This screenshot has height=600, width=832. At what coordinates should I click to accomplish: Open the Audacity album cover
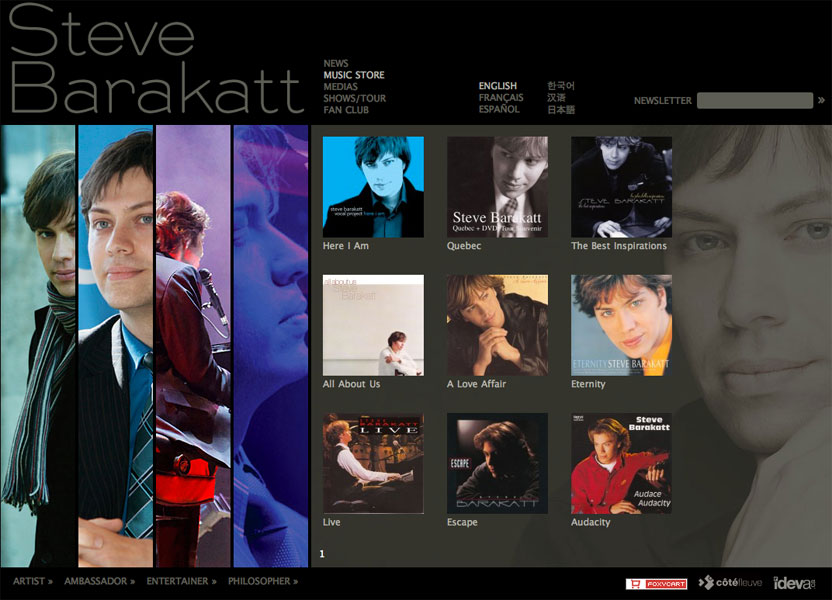621,463
